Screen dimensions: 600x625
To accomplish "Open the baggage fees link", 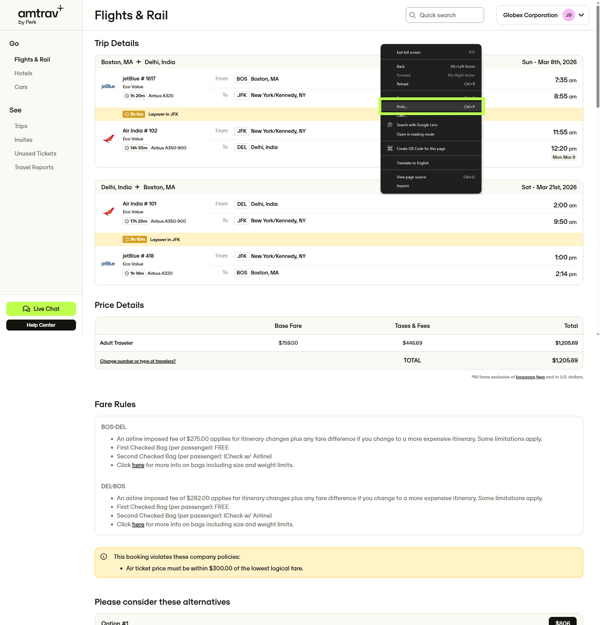I will coord(530,377).
